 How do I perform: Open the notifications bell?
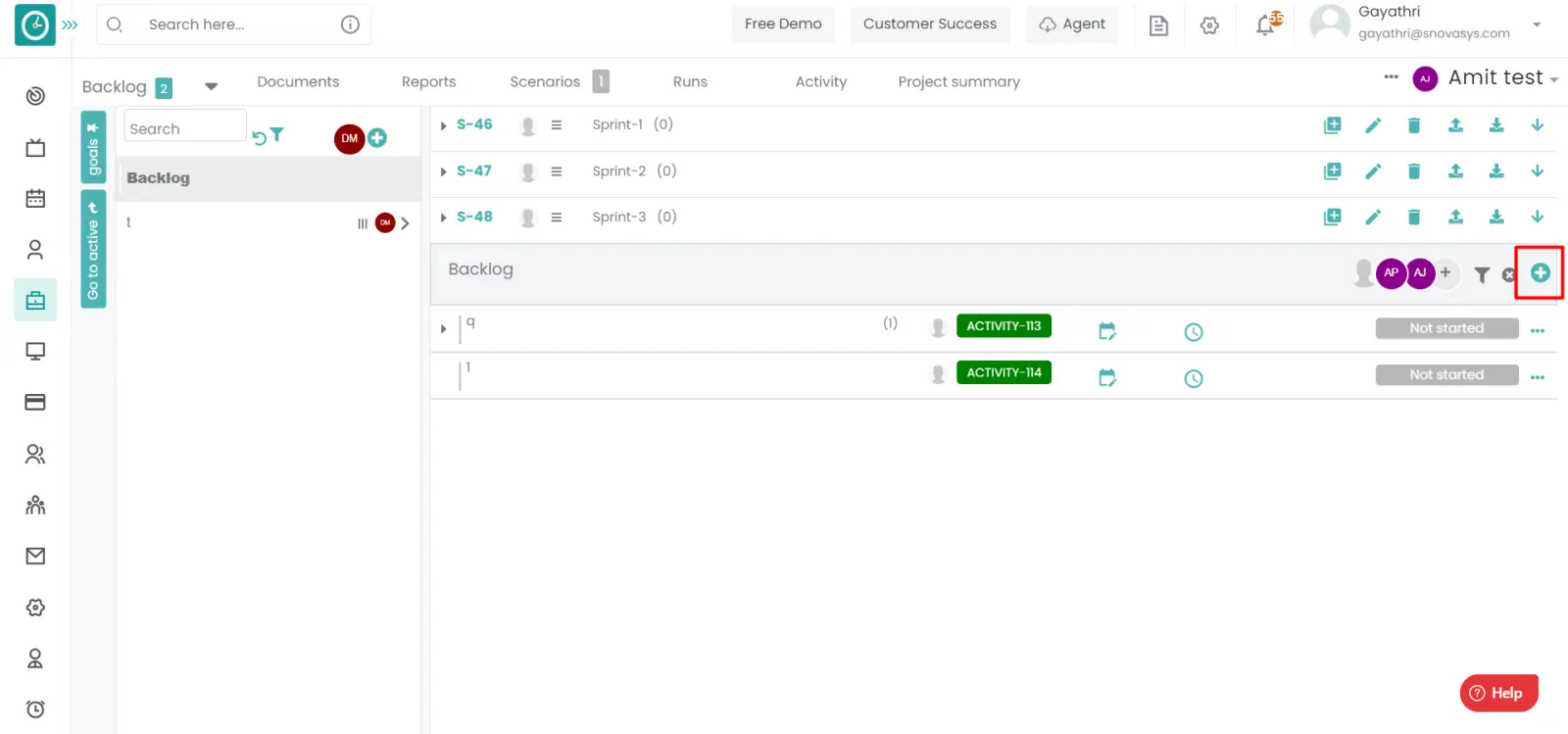[x=1265, y=25]
